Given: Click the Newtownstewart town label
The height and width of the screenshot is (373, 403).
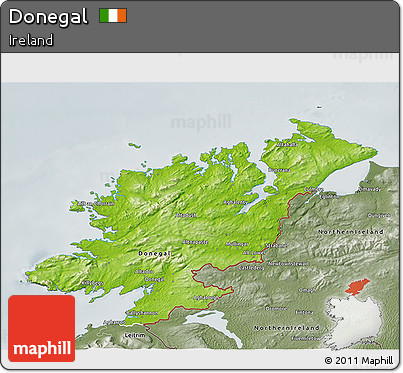Looking at the screenshot, I should tap(289, 264).
